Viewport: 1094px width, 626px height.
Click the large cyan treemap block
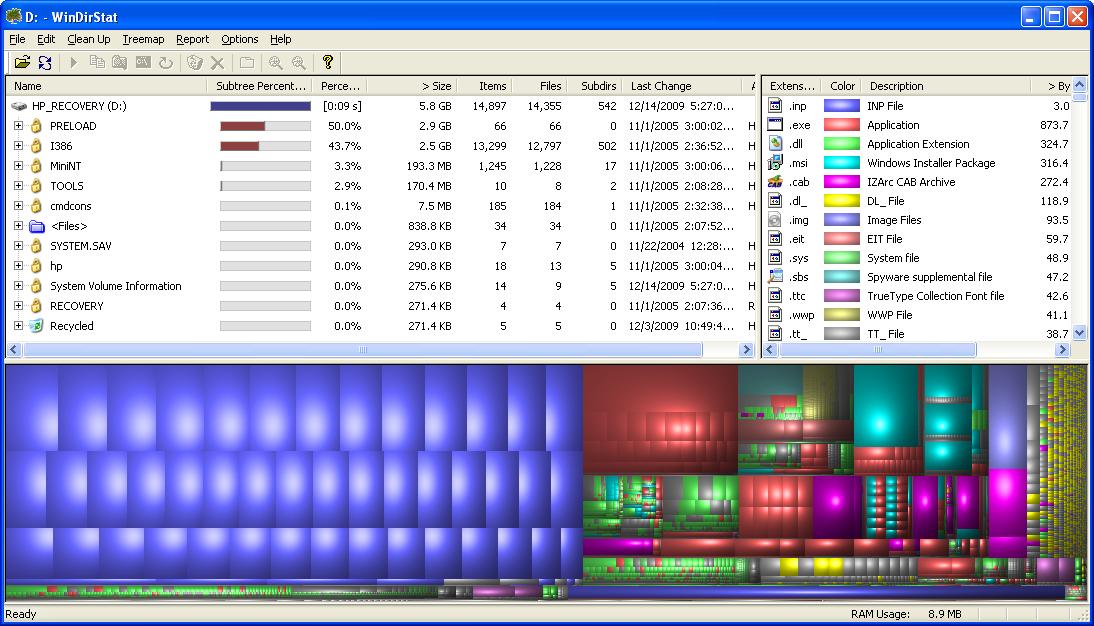(x=885, y=406)
